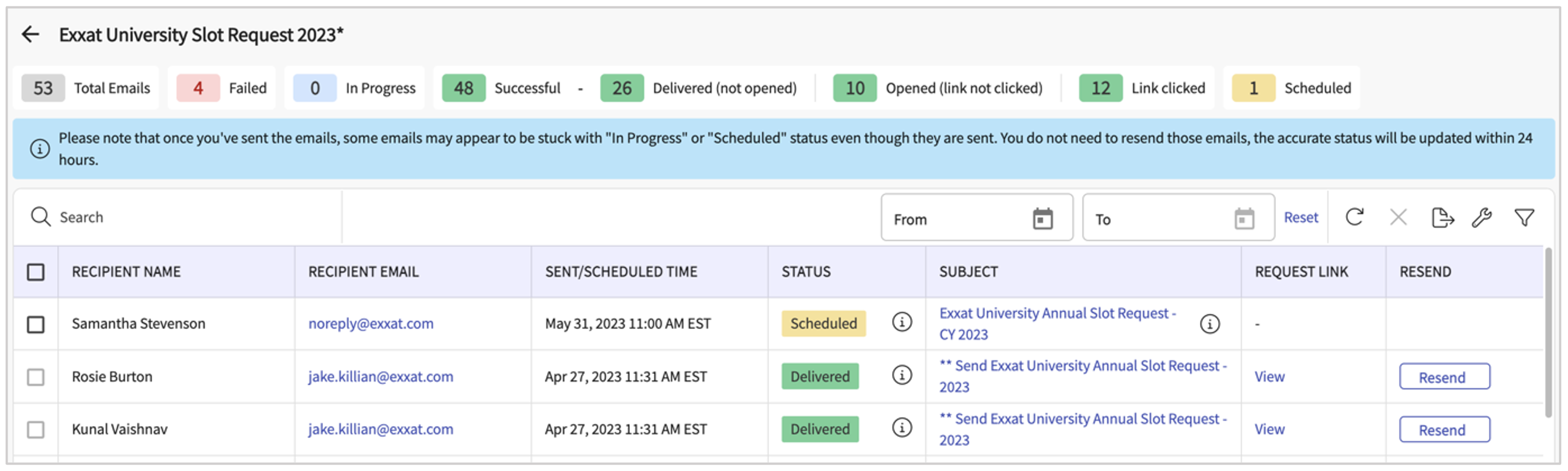Filter by the 1 Scheduled tile

tap(1291, 88)
